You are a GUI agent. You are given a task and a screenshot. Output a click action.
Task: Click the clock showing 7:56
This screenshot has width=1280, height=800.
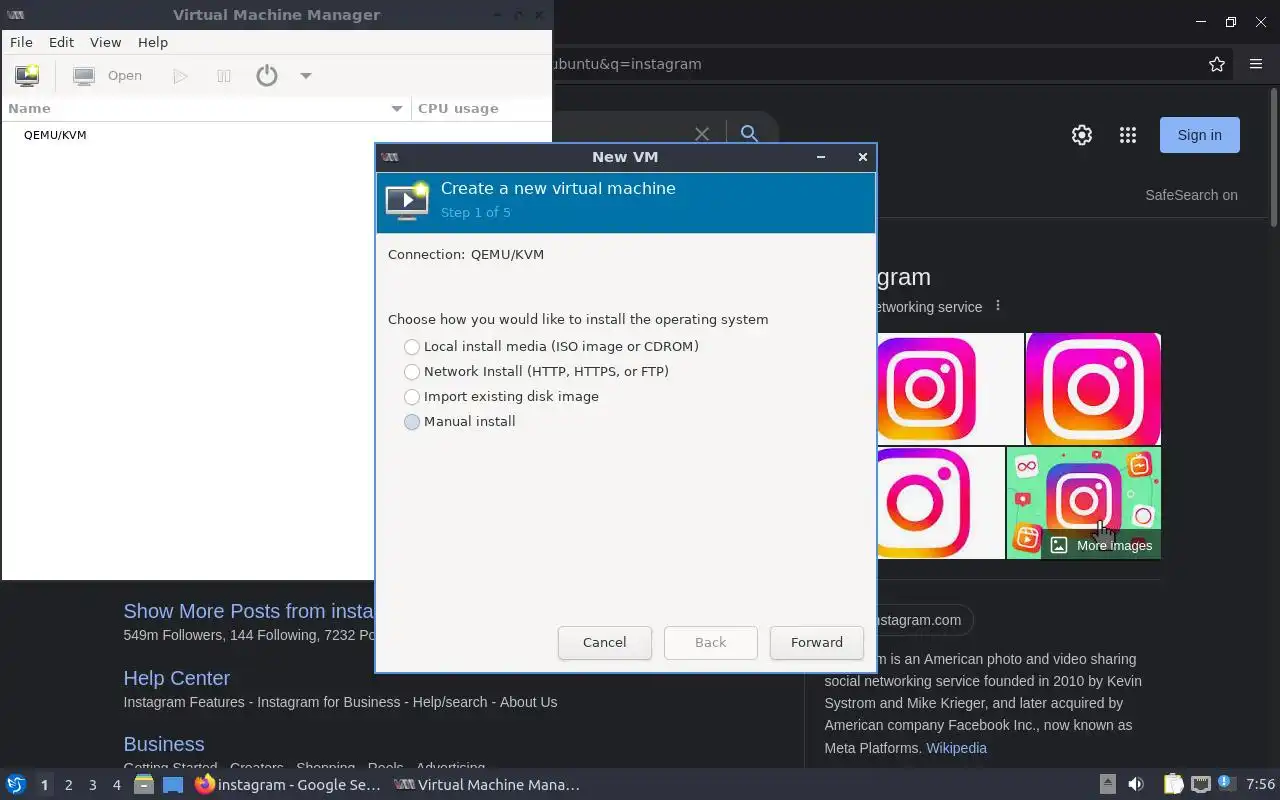(1260, 785)
